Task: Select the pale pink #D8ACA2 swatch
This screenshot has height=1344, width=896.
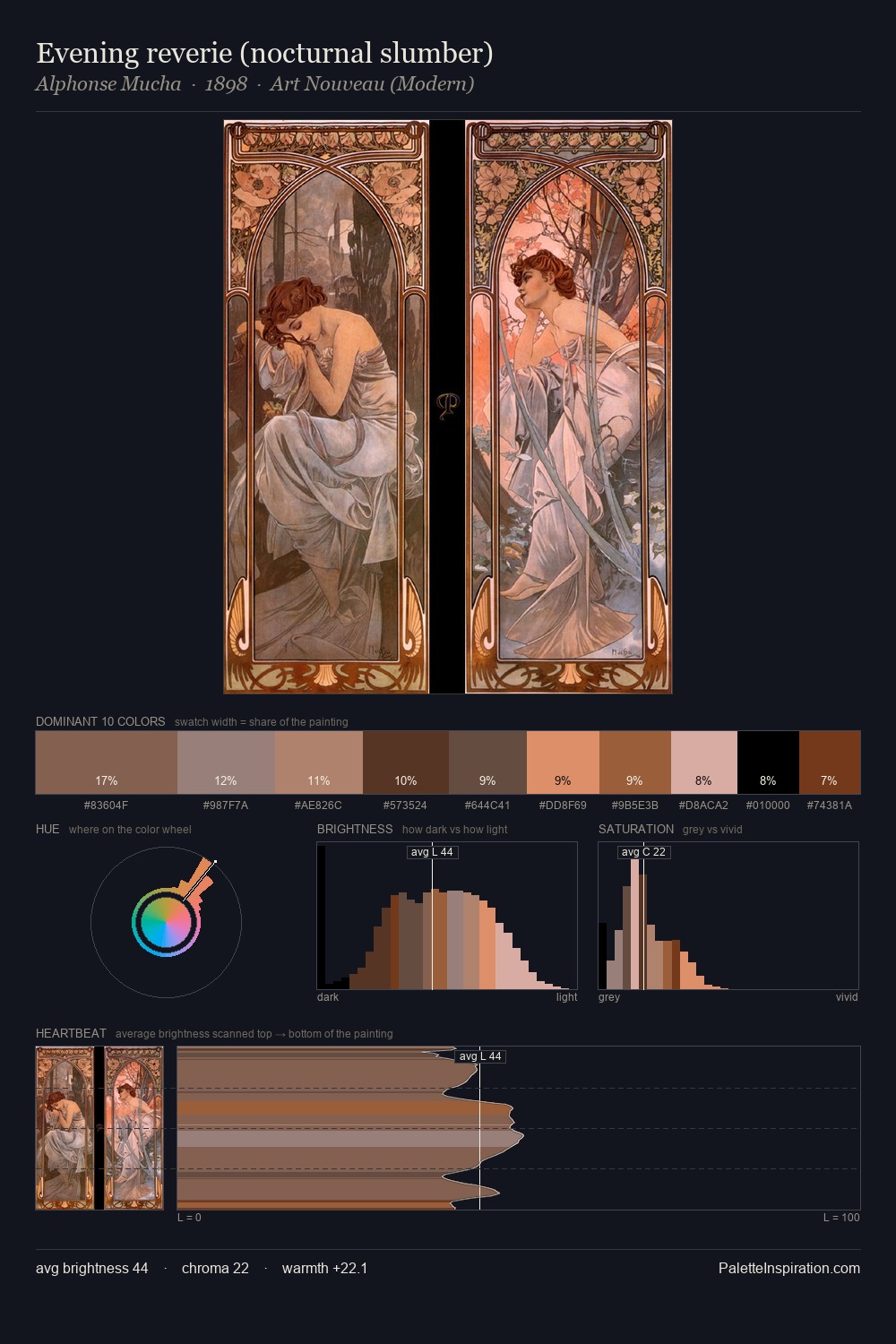Action: point(703,762)
